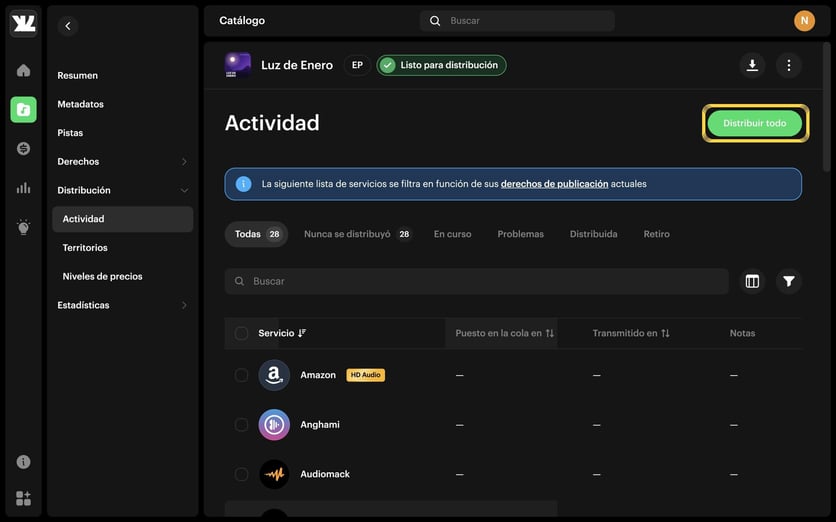
Task: Switch to the Retiro tab
Action: tap(656, 234)
